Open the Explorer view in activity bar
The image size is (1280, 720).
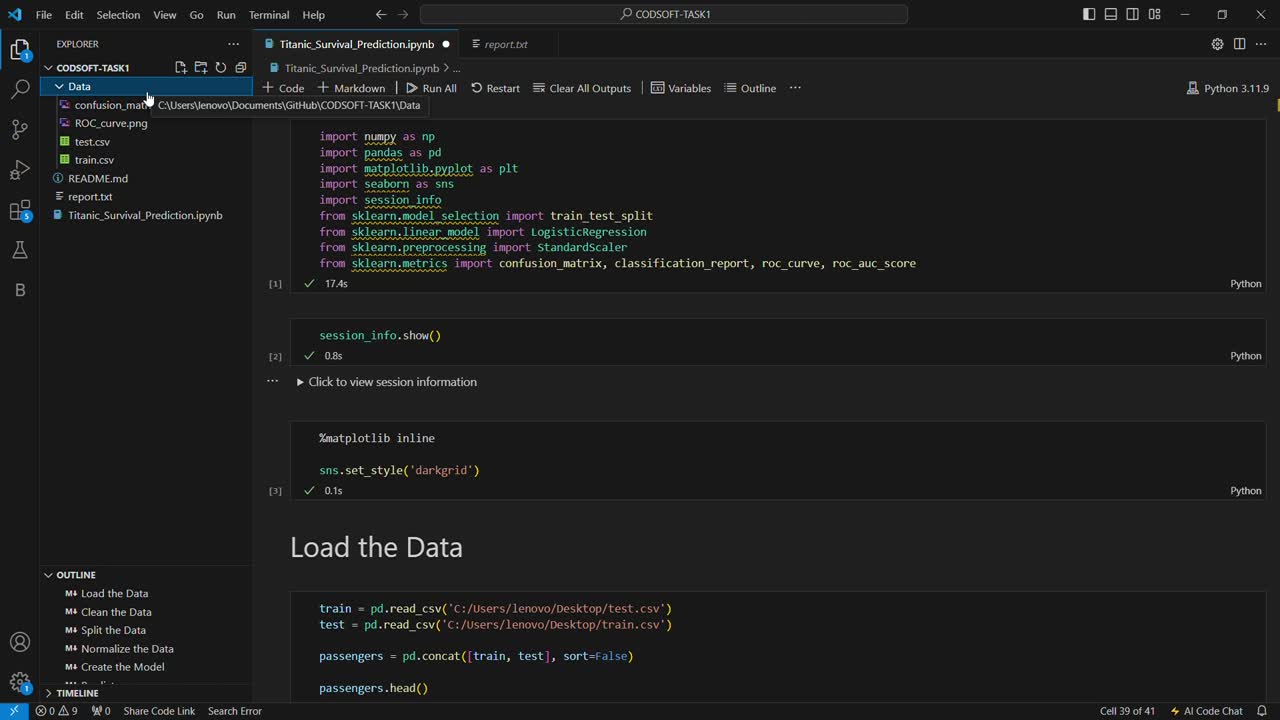(x=19, y=50)
